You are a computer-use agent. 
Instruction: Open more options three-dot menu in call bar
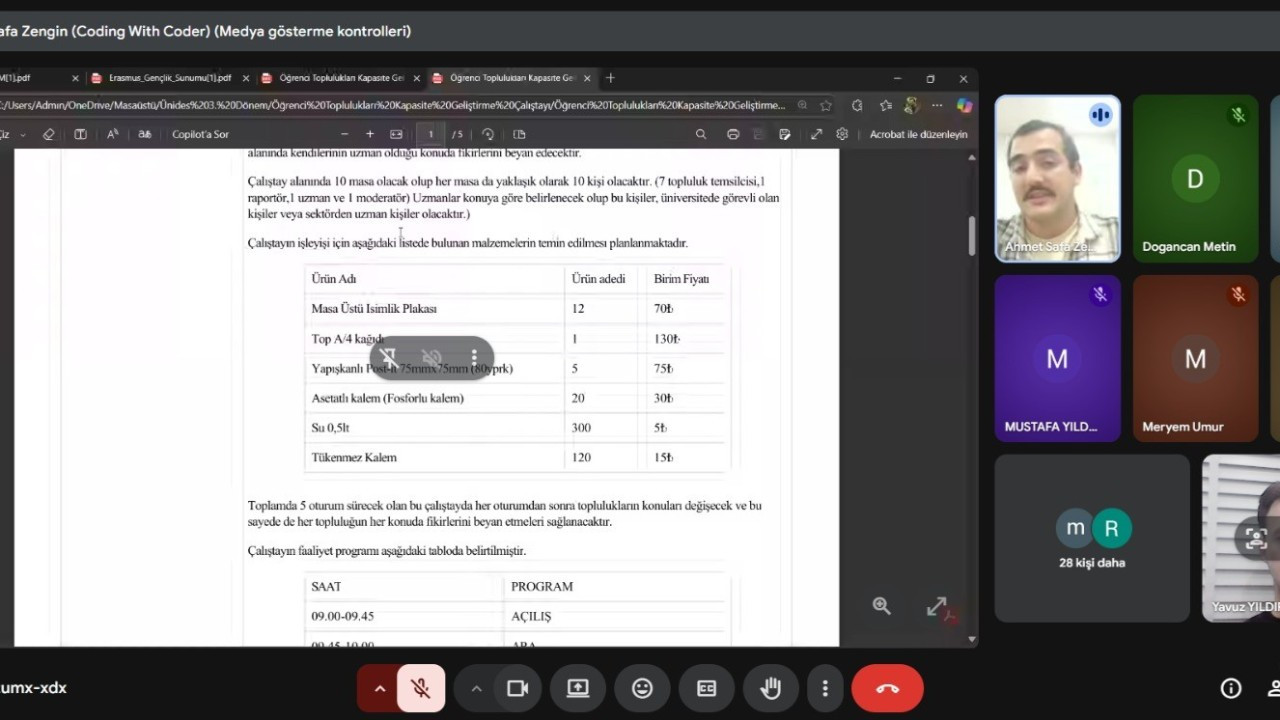pos(824,688)
